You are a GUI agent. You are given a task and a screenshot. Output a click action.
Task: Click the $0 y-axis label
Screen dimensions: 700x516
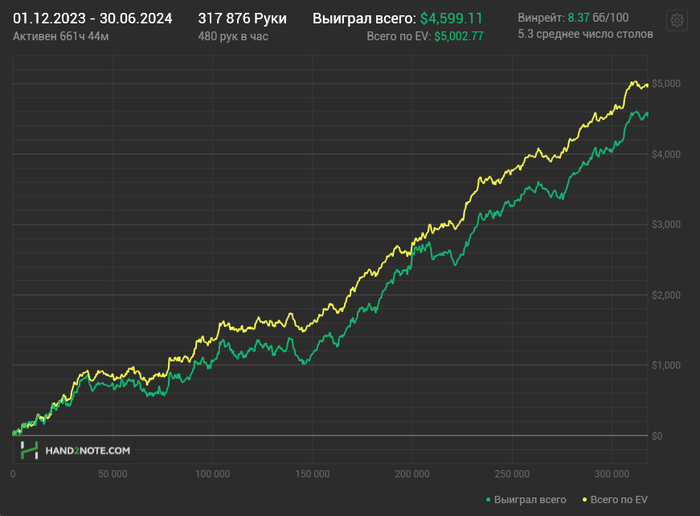click(657, 436)
